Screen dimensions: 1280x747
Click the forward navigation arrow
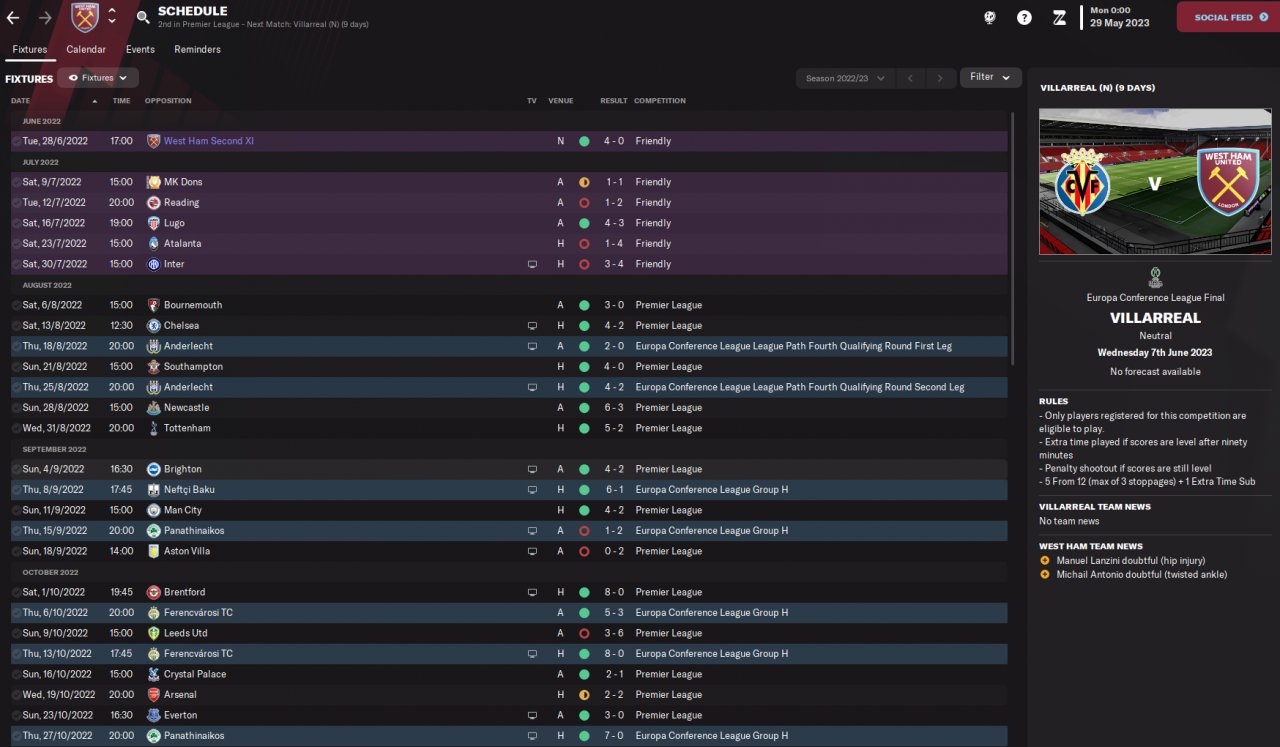[x=44, y=17]
